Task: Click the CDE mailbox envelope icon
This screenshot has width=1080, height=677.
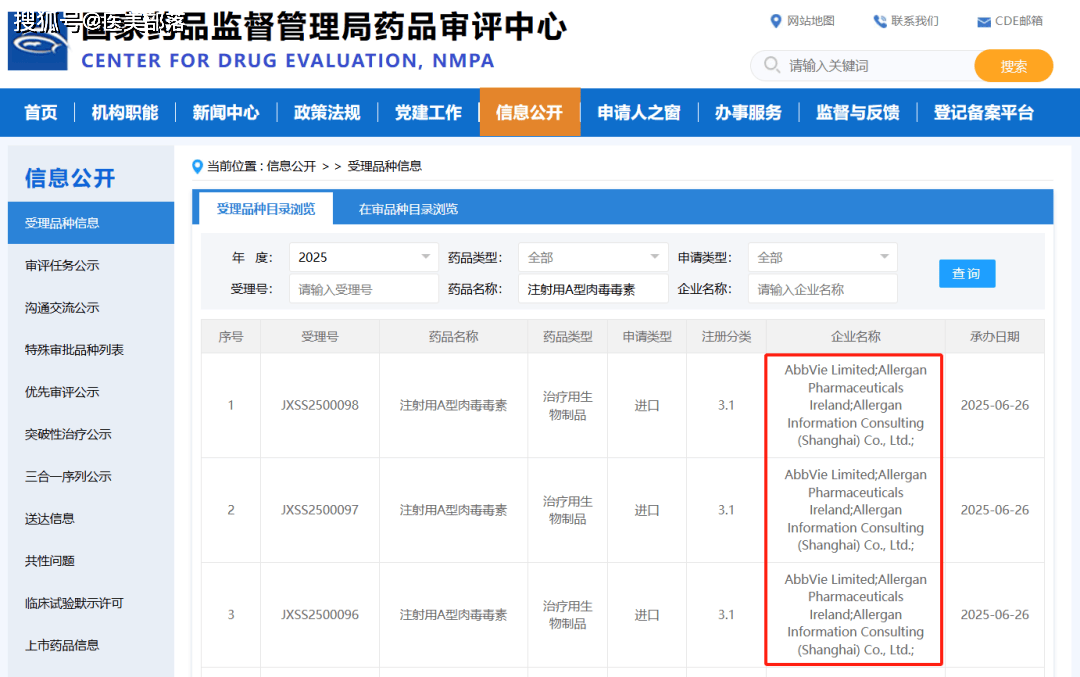Action: click(984, 22)
